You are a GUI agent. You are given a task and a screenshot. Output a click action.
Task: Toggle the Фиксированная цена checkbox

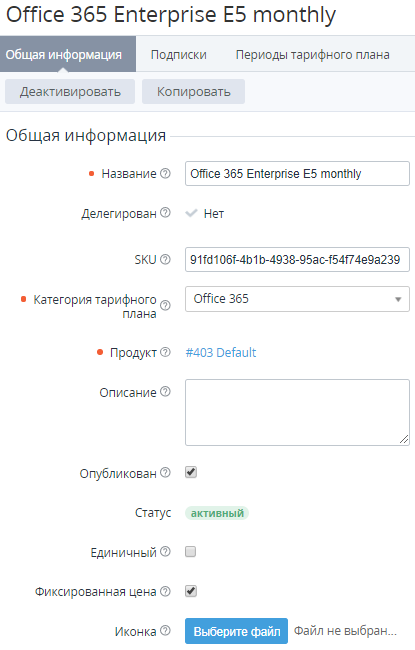tap(191, 591)
